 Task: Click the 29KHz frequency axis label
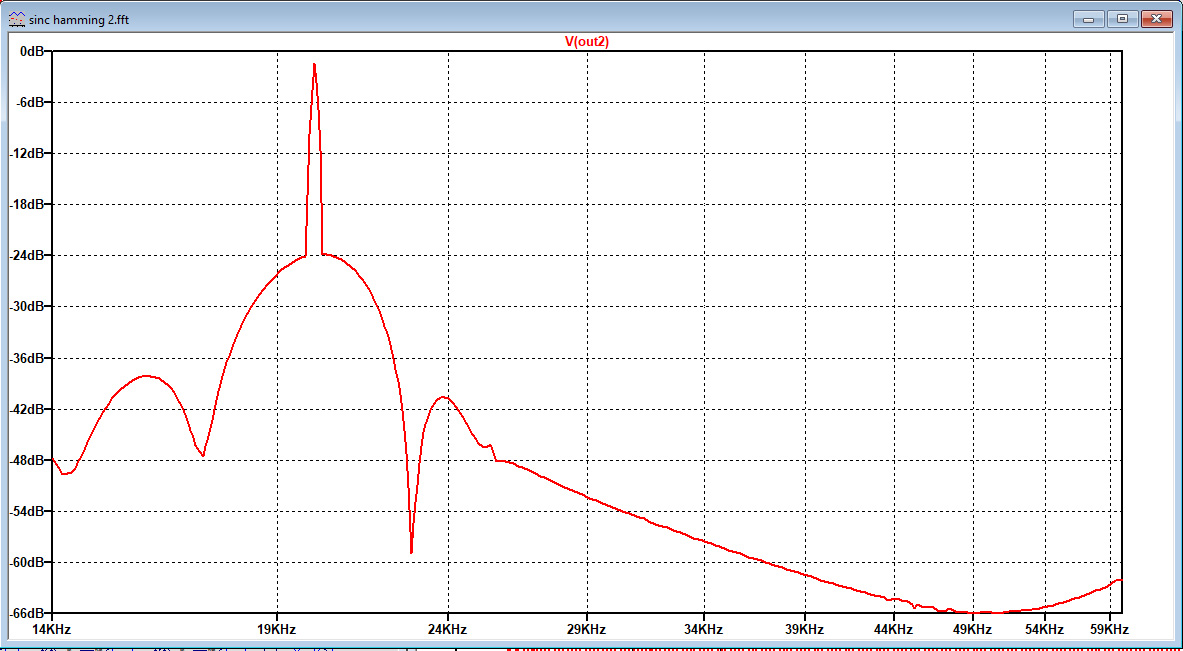click(x=587, y=629)
